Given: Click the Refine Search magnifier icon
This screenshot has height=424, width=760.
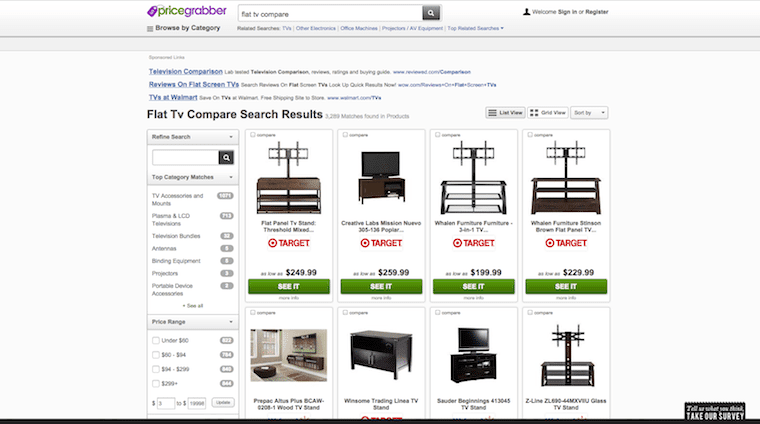Looking at the screenshot, I should [226, 157].
